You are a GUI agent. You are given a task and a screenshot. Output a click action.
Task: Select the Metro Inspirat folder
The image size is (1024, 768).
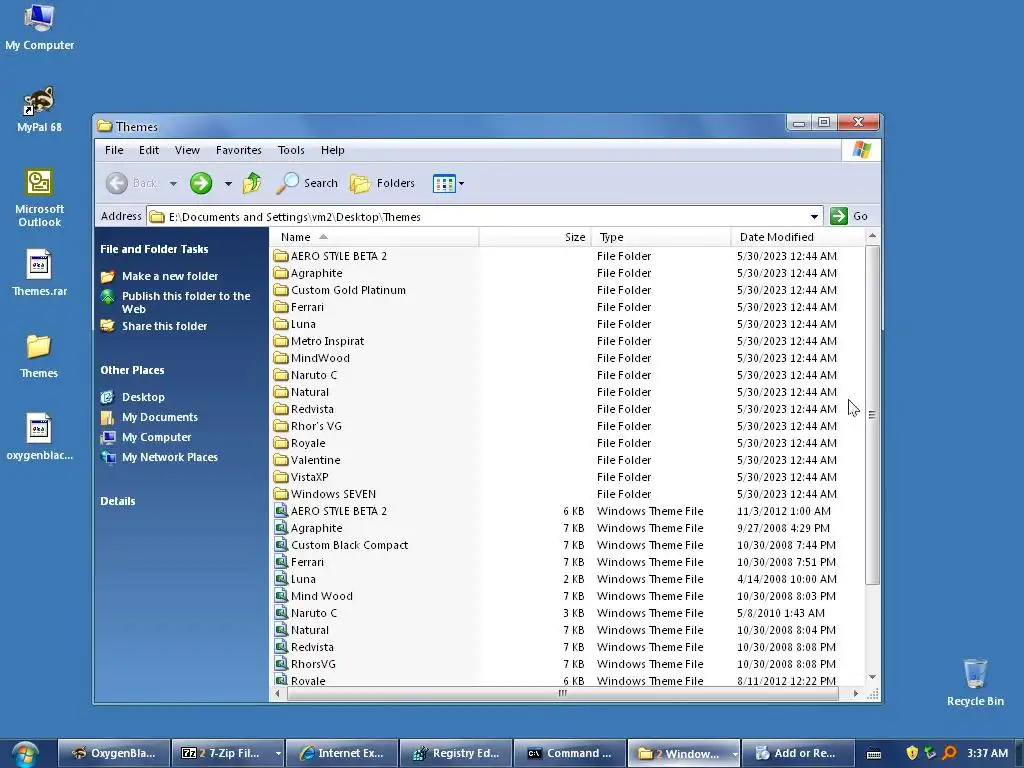tap(319, 341)
